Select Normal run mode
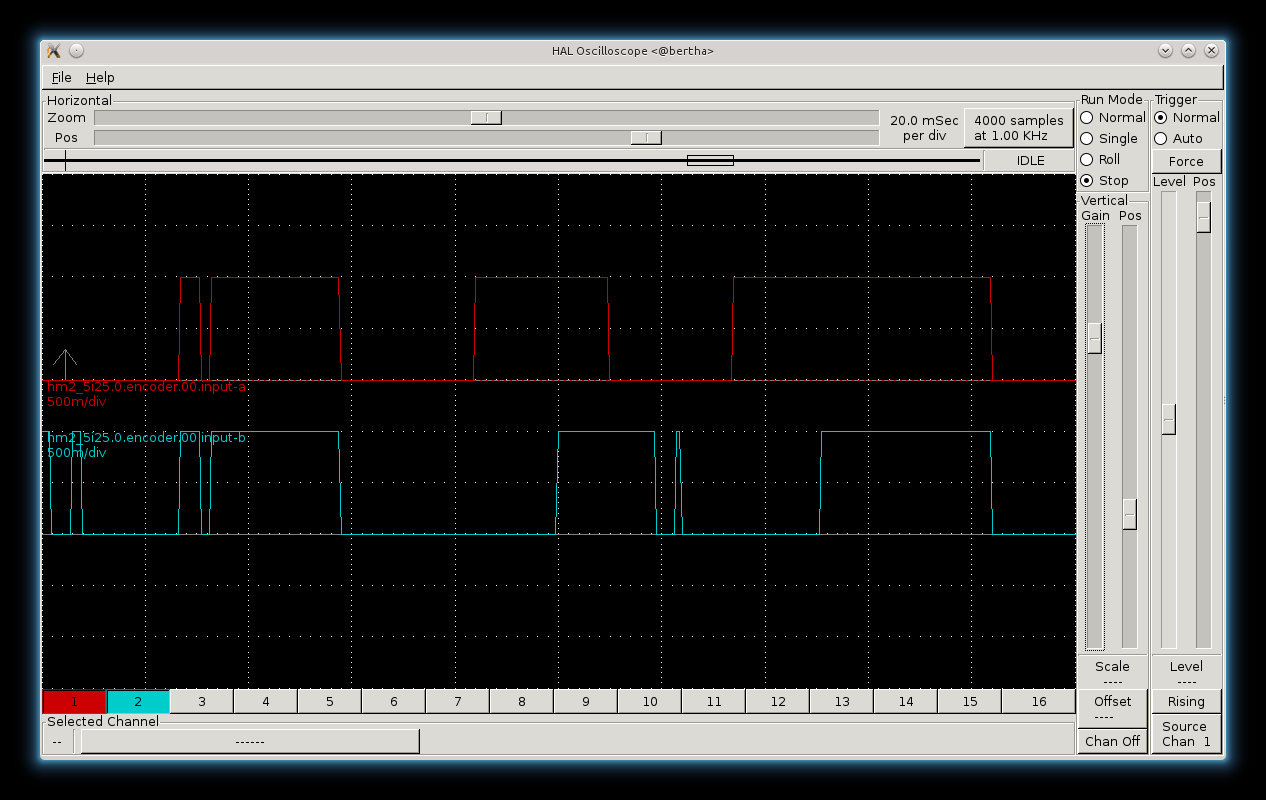 tap(1087, 118)
